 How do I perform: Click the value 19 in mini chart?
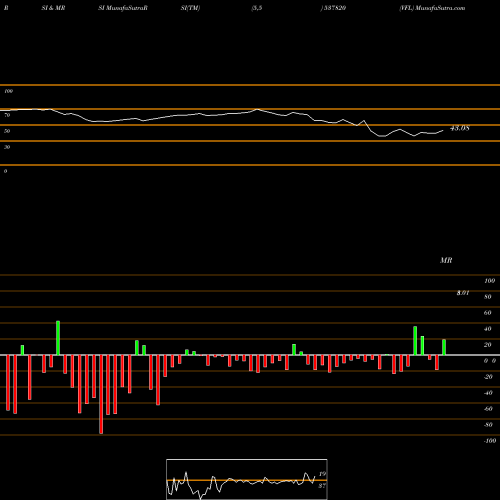pyautogui.click(x=322, y=474)
